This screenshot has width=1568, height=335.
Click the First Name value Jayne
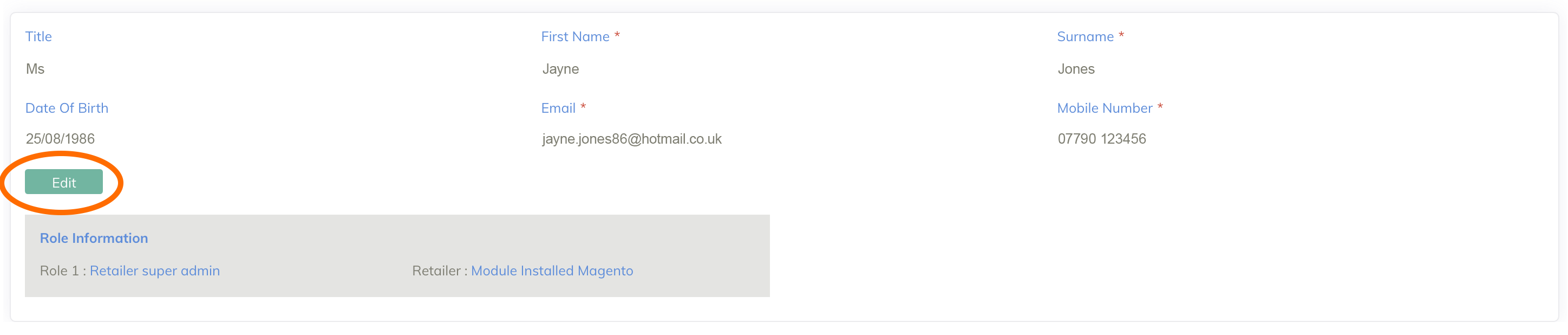[x=560, y=69]
